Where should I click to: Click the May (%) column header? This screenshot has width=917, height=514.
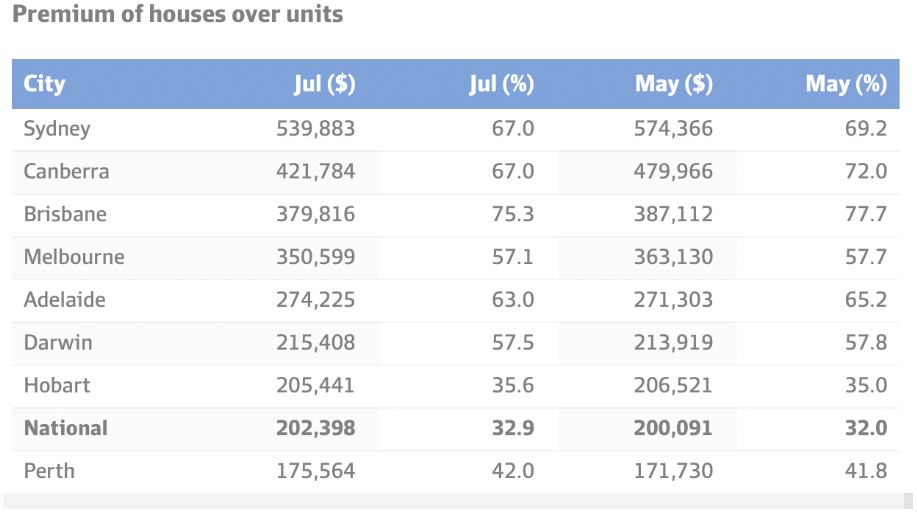click(x=846, y=84)
